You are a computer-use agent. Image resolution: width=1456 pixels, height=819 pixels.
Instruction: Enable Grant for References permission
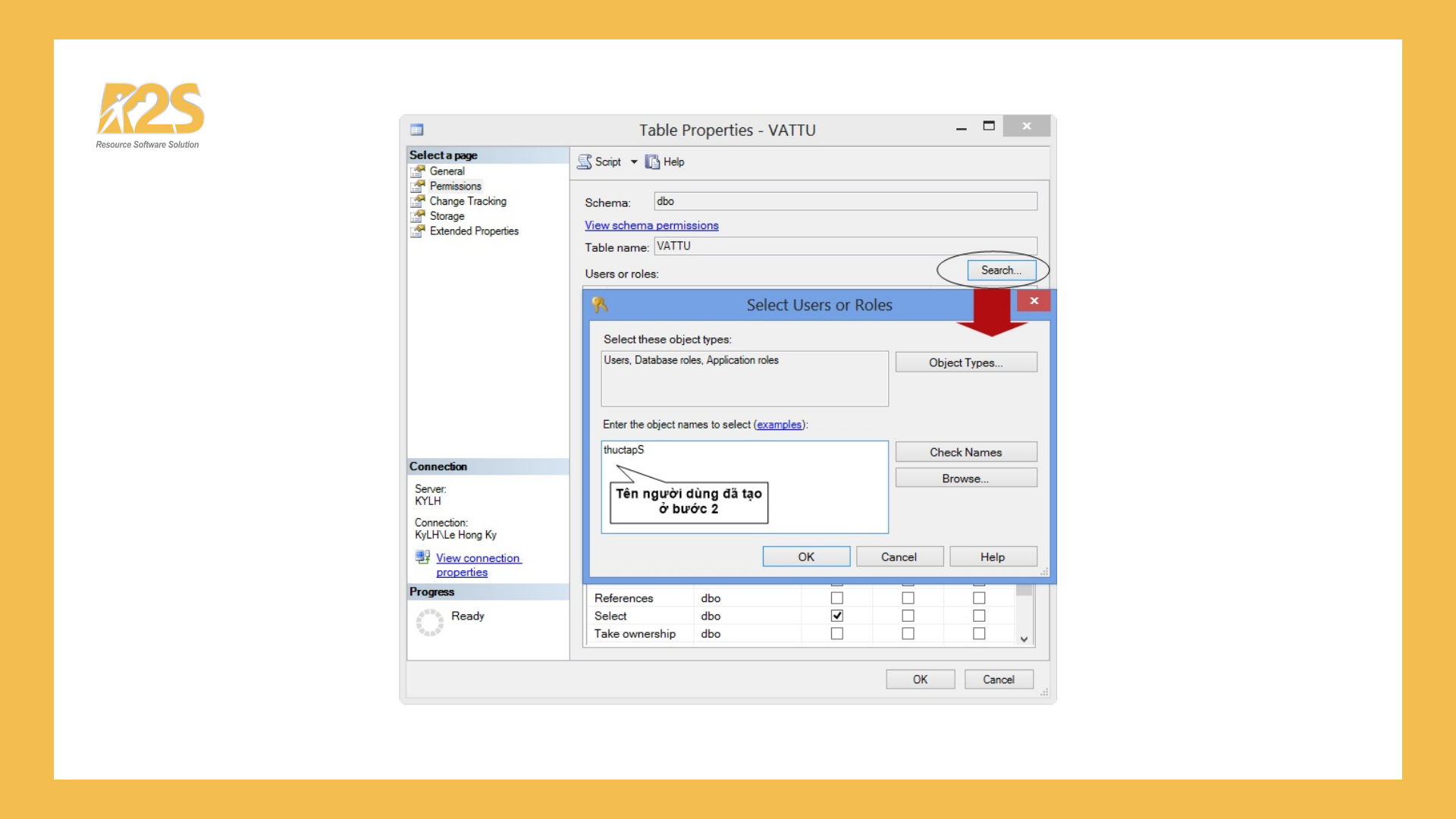pos(836,598)
